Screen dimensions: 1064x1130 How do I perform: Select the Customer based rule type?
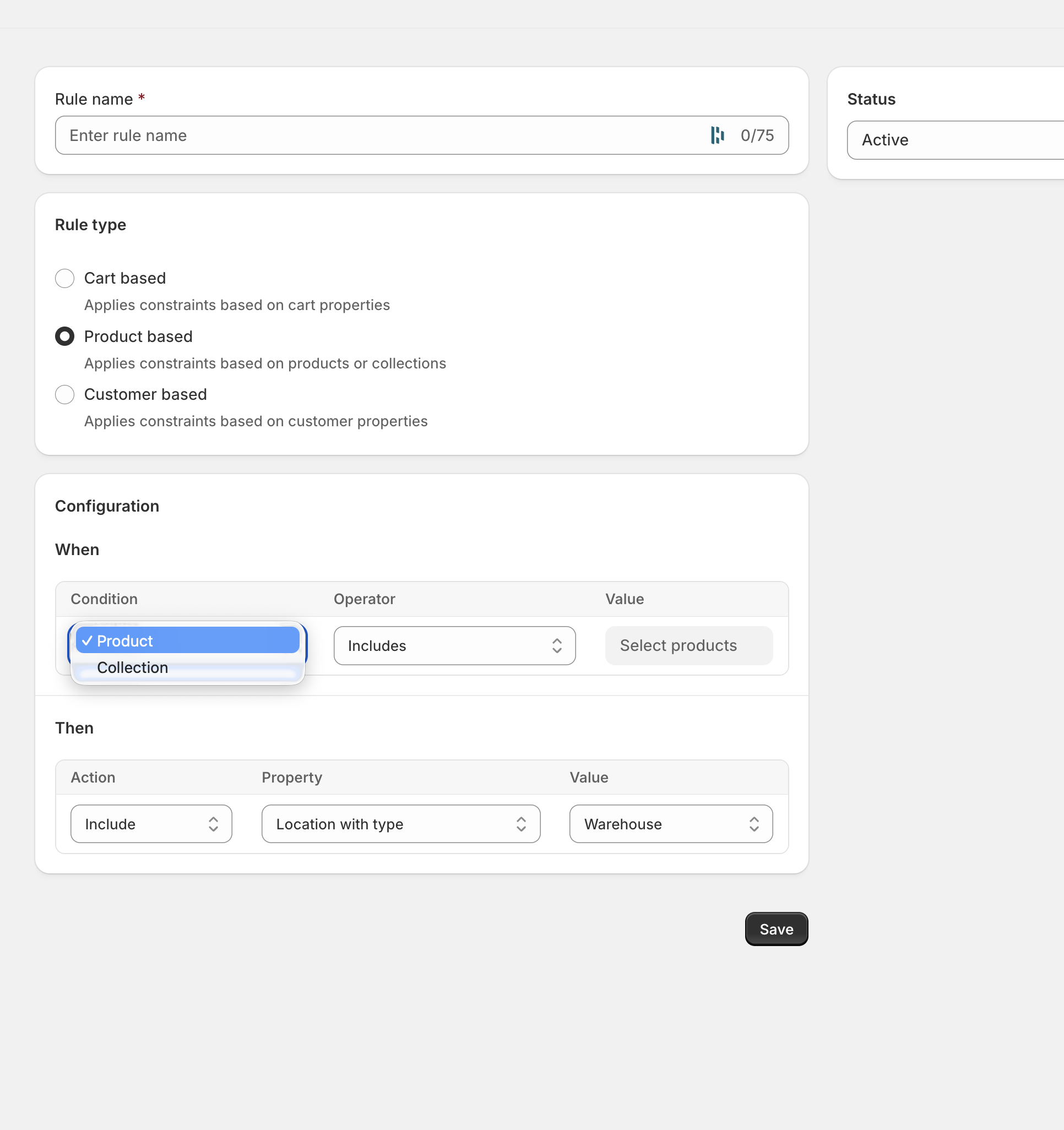(64, 394)
